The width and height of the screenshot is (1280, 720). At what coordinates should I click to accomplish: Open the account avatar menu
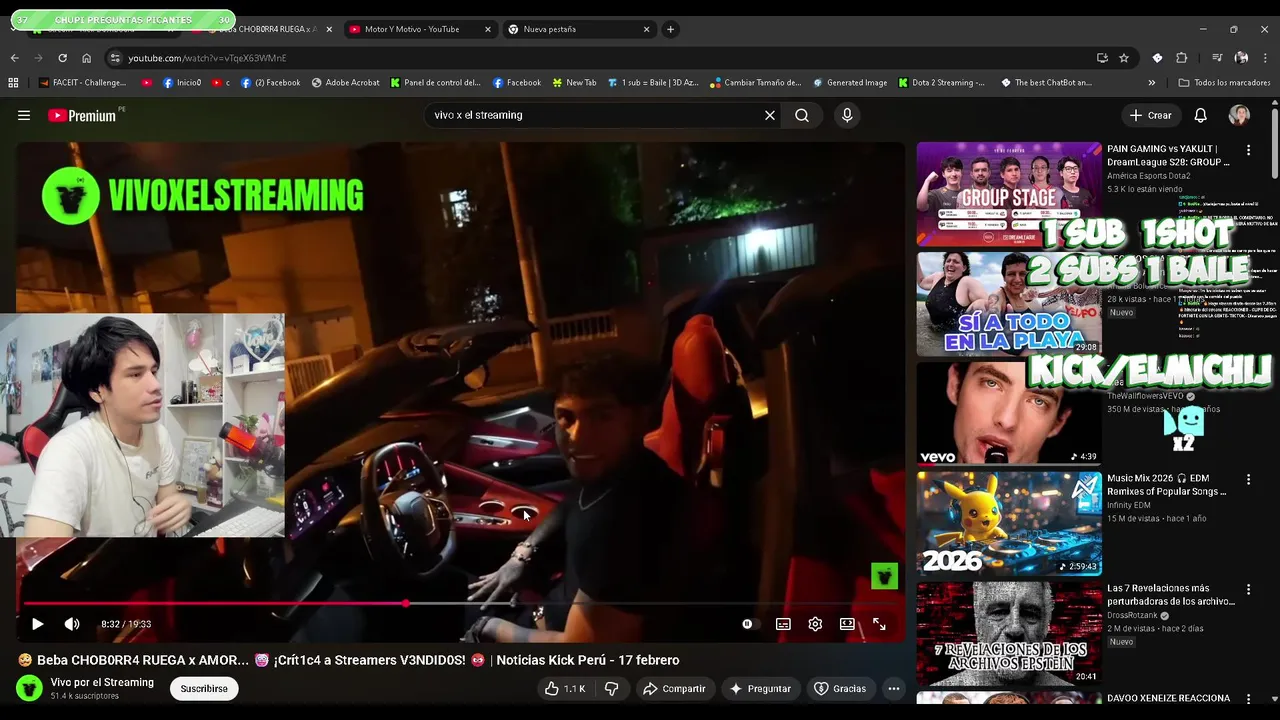[x=1239, y=115]
